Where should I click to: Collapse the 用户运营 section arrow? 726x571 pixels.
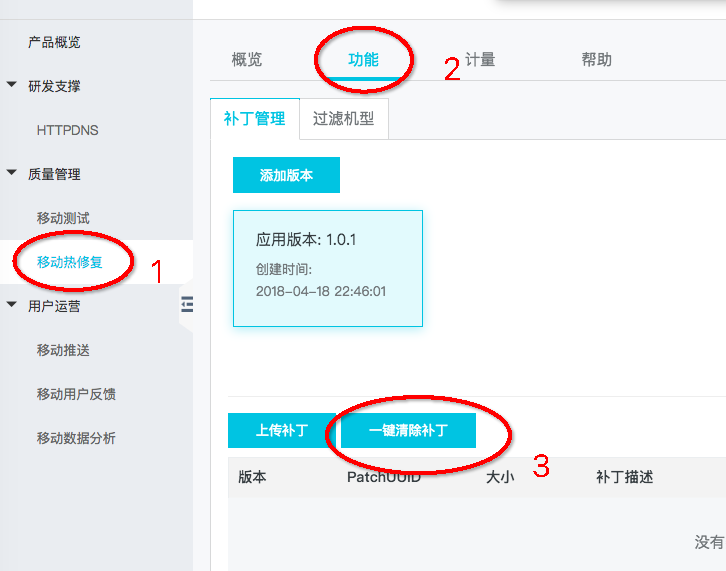pyautogui.click(x=12, y=306)
